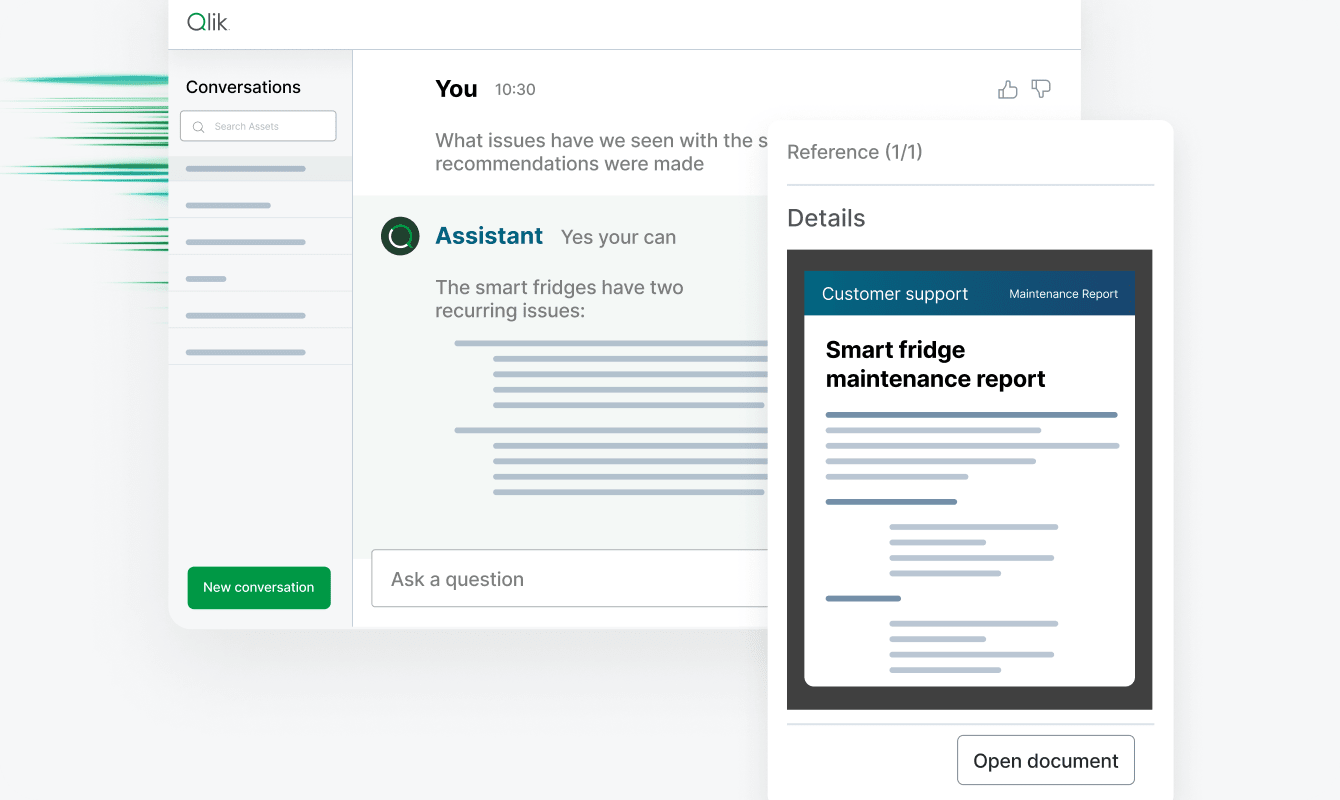
Task: Click the Assistant avatar icon
Action: point(400,237)
